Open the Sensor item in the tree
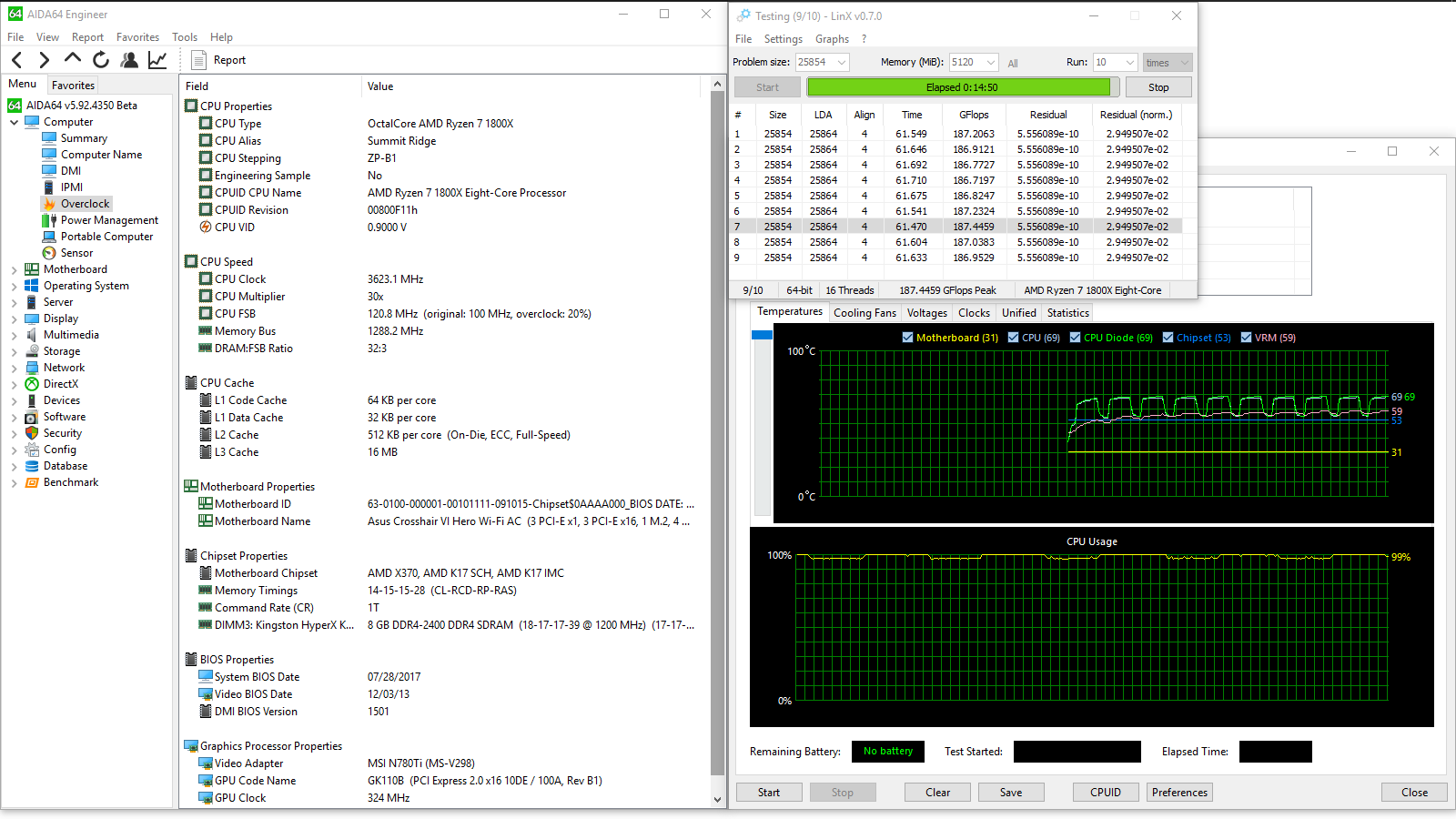Image resolution: width=1456 pixels, height=819 pixels. pos(76,253)
